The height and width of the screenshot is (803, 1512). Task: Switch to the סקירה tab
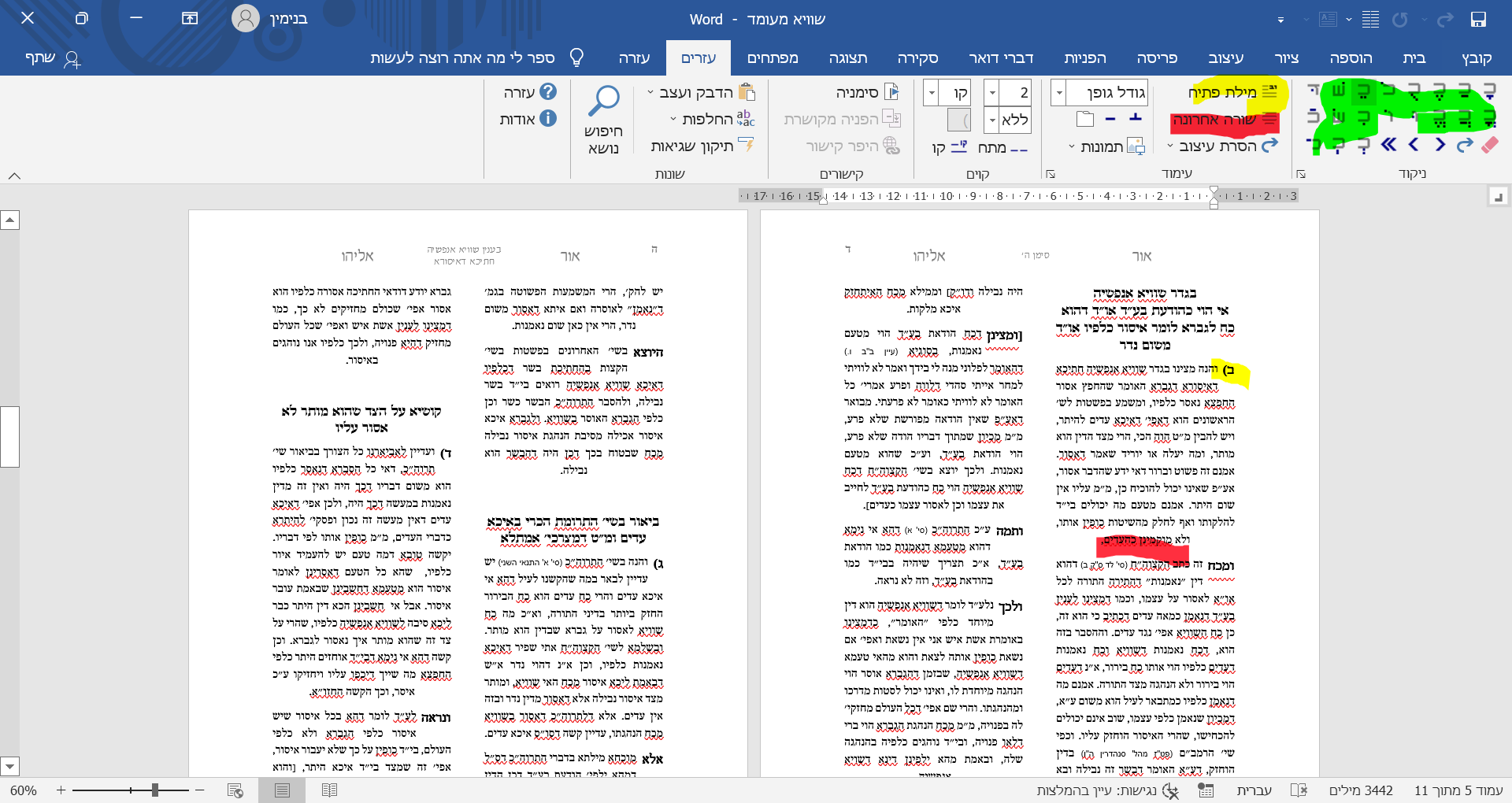tap(917, 57)
